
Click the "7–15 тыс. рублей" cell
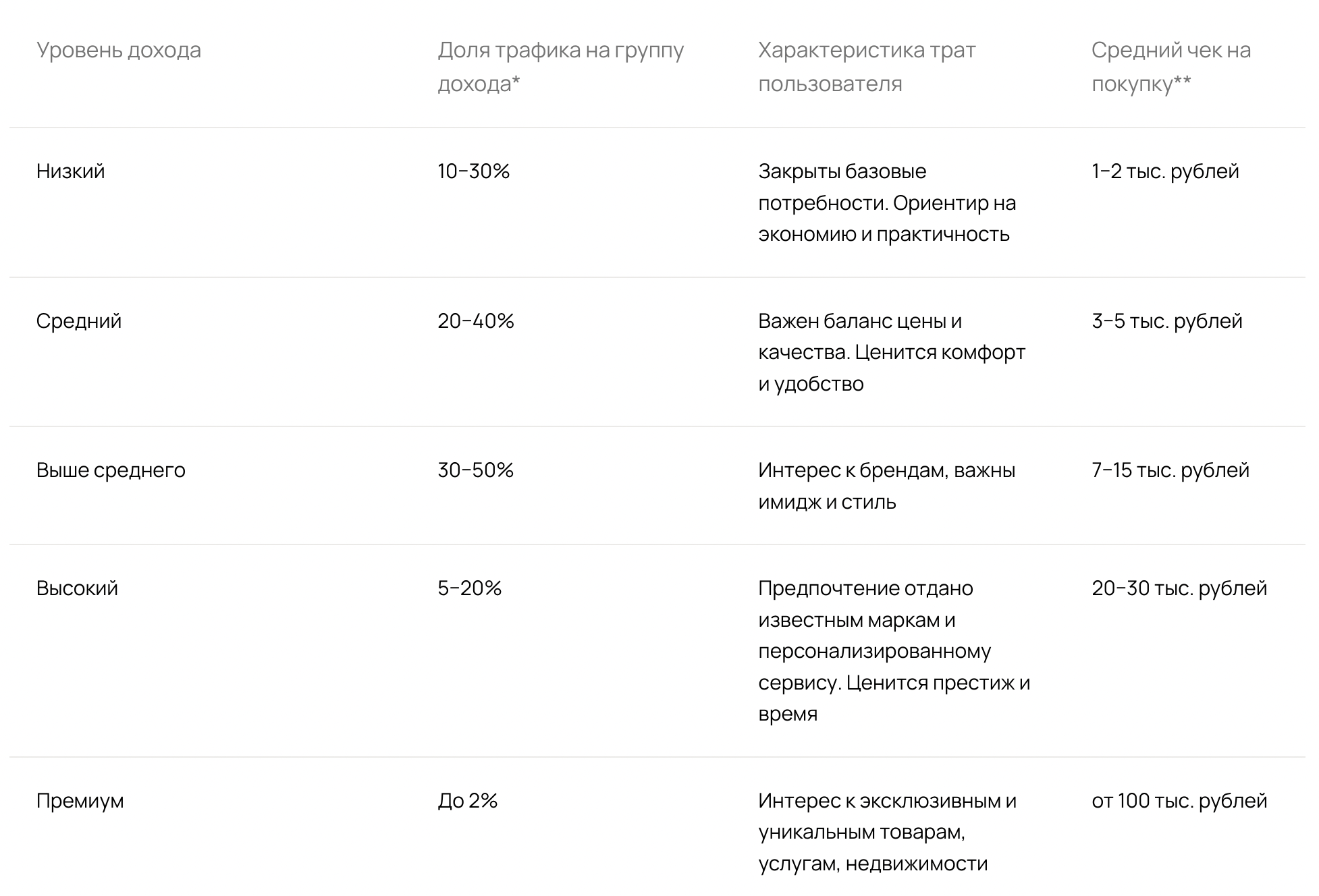point(1170,470)
